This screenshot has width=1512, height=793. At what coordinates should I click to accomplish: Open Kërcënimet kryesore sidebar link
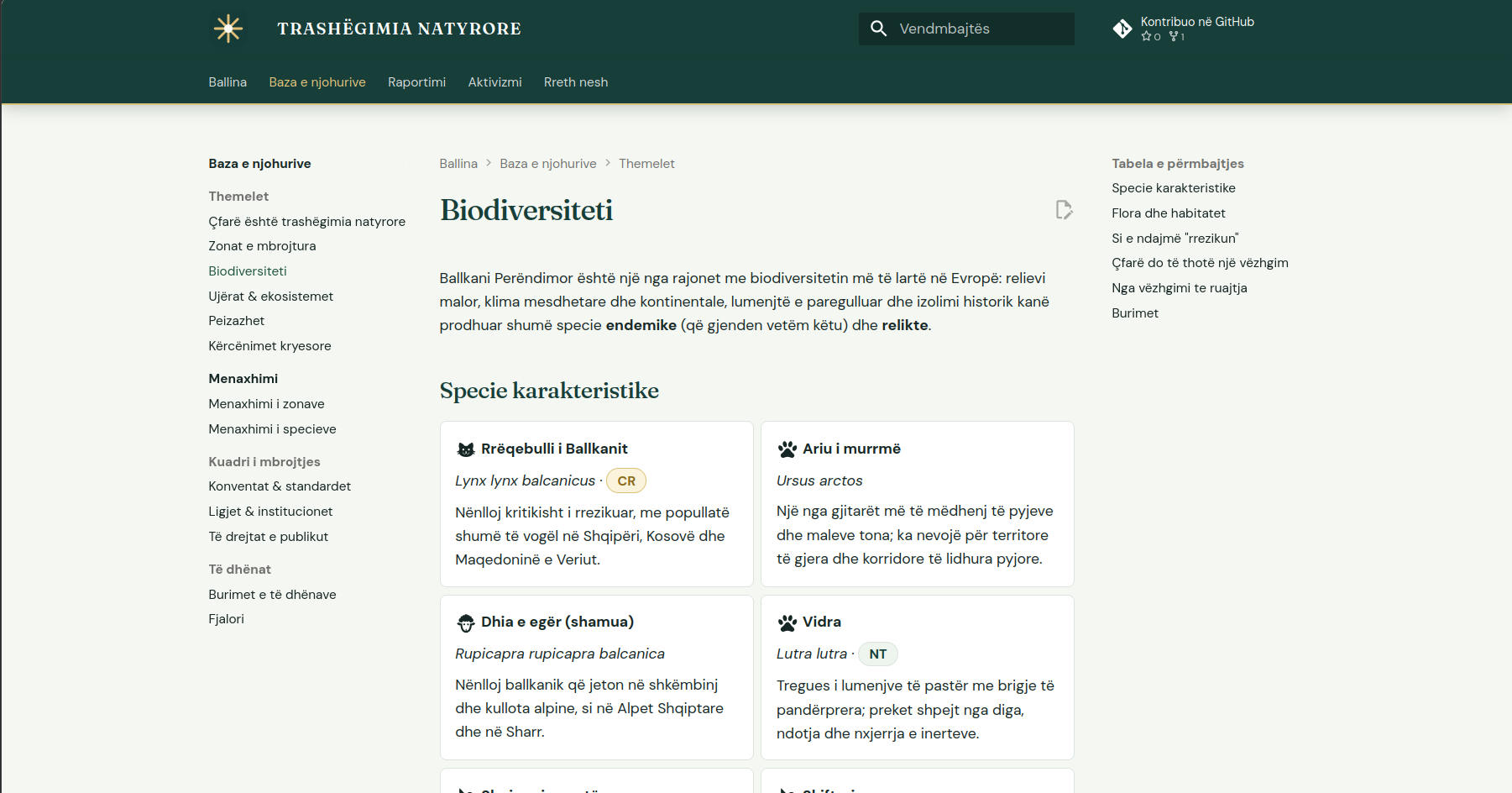pyautogui.click(x=270, y=346)
